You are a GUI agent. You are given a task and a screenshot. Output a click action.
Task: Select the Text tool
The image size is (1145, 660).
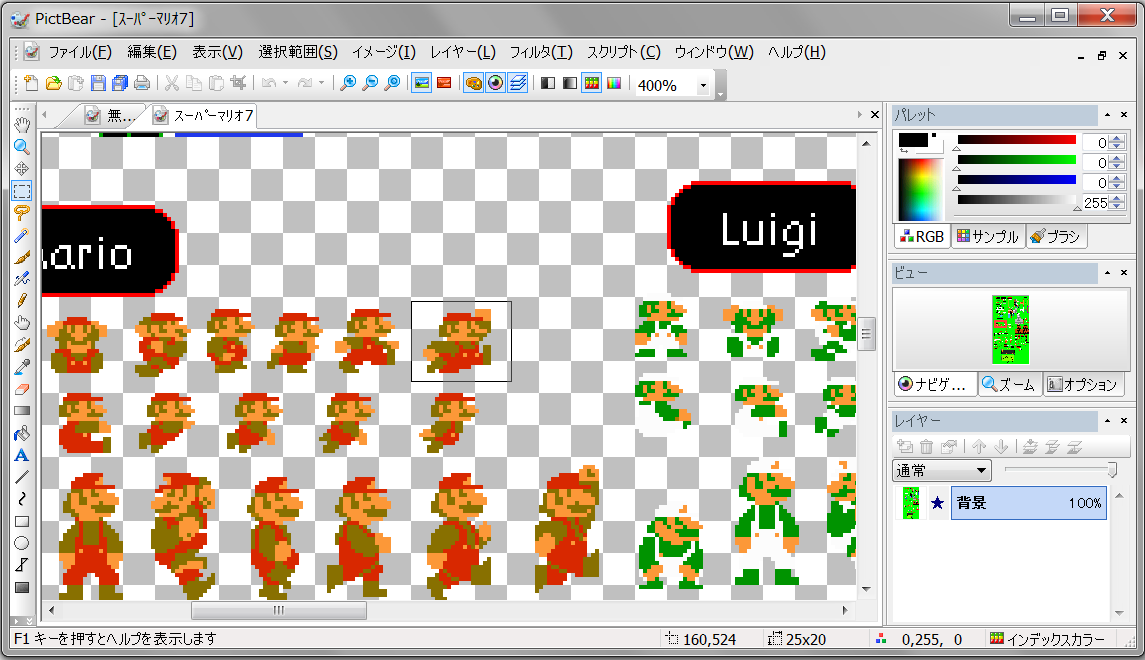click(x=22, y=456)
